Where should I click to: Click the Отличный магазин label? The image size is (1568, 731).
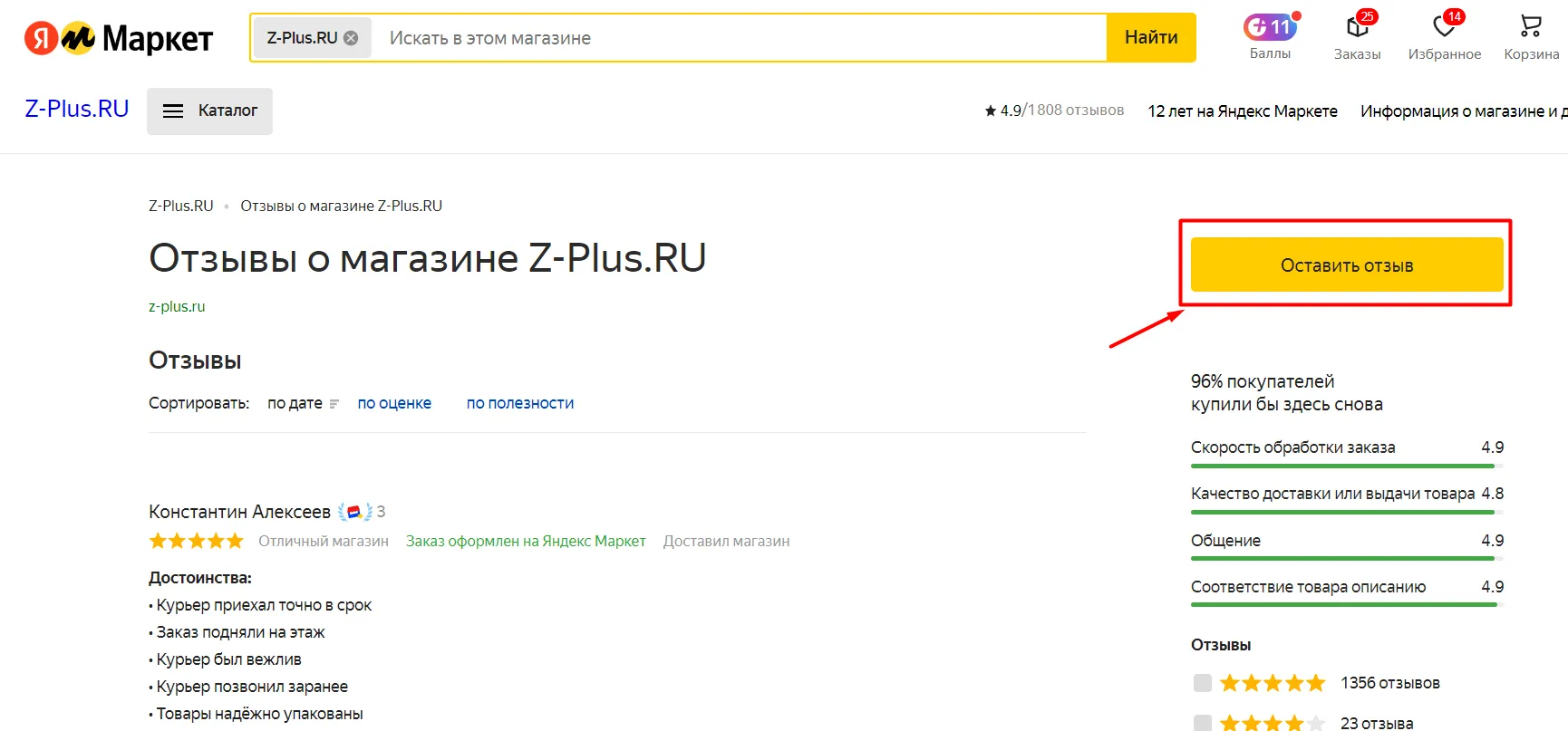coord(324,541)
